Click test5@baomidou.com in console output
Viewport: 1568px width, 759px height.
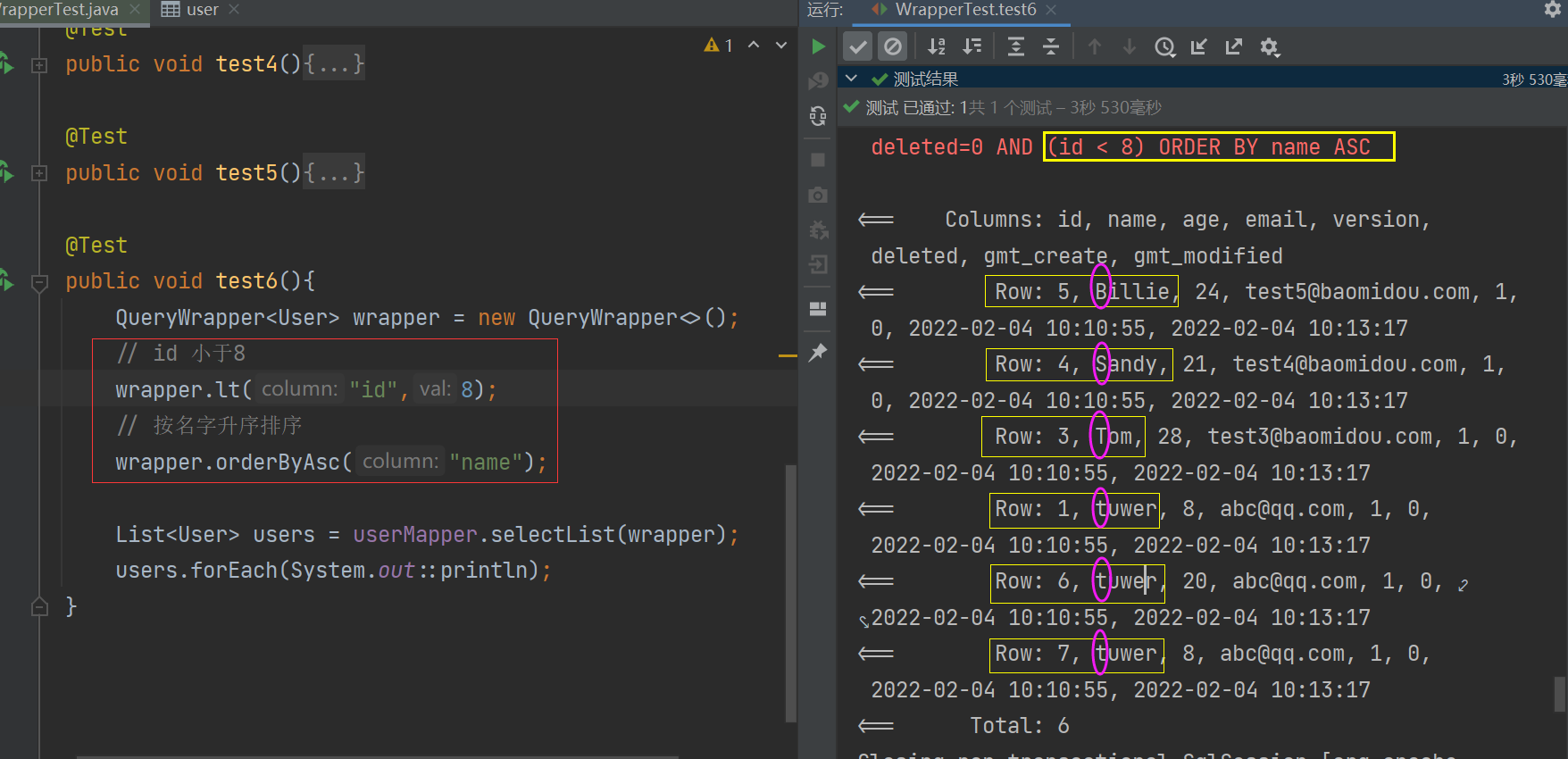[x=1357, y=292]
